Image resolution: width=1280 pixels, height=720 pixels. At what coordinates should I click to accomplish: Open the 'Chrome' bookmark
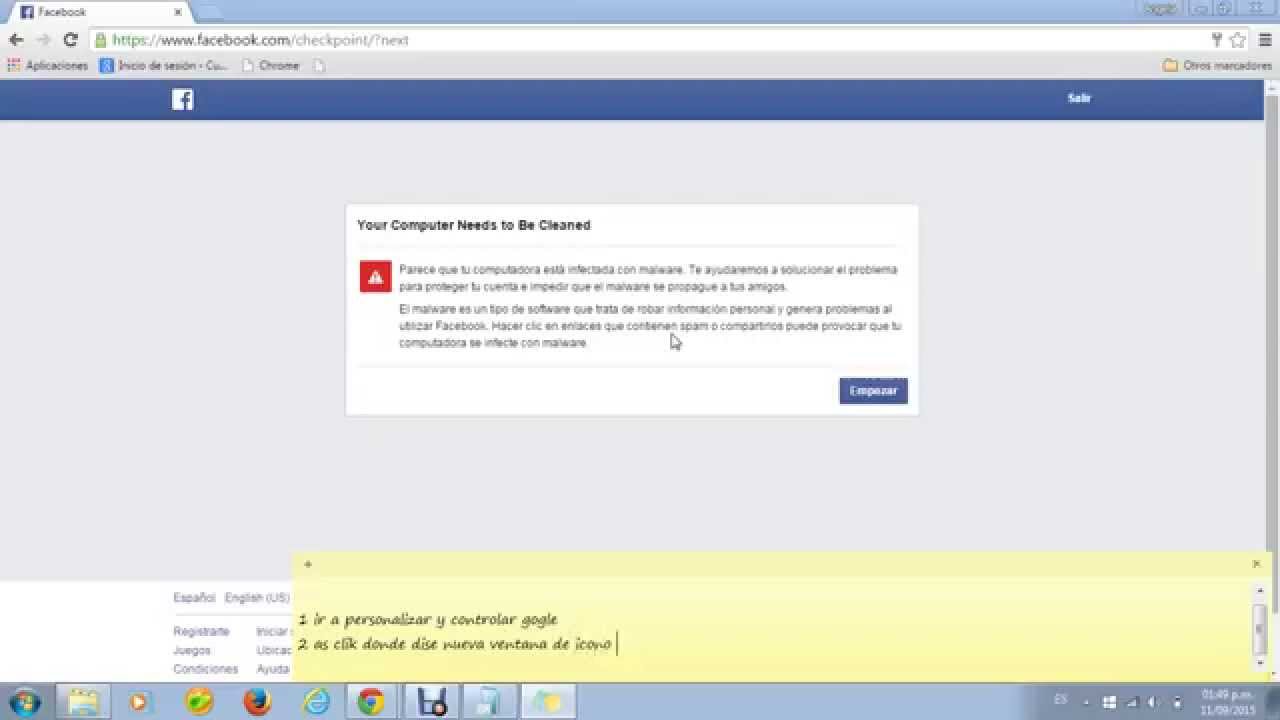click(x=271, y=65)
